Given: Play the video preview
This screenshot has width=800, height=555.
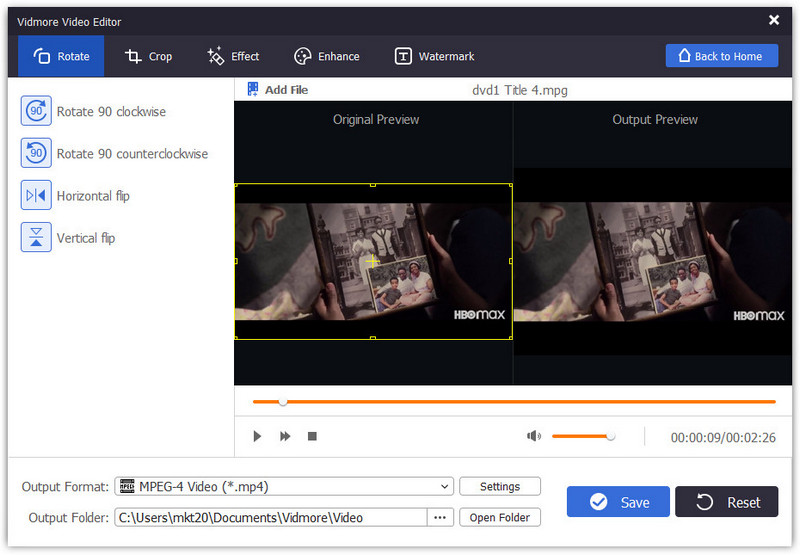Looking at the screenshot, I should click(257, 437).
